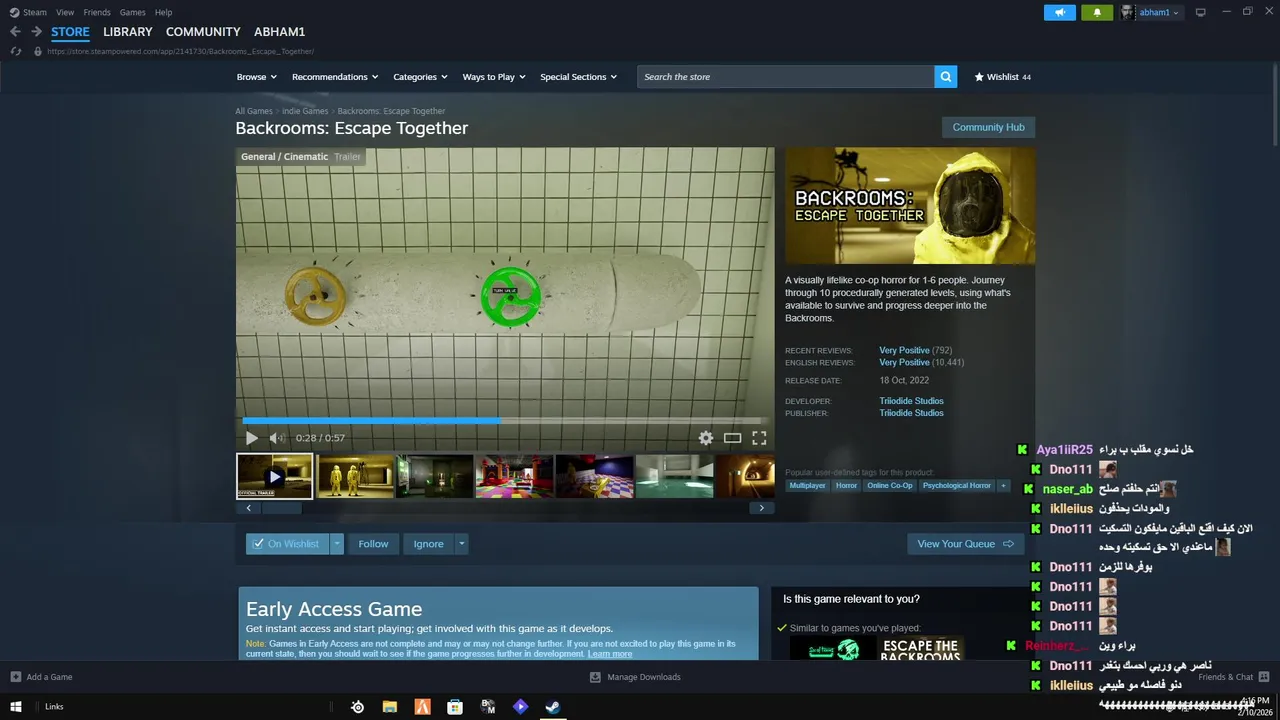Click the store search magnifier button
1280x720 pixels.
(945, 77)
